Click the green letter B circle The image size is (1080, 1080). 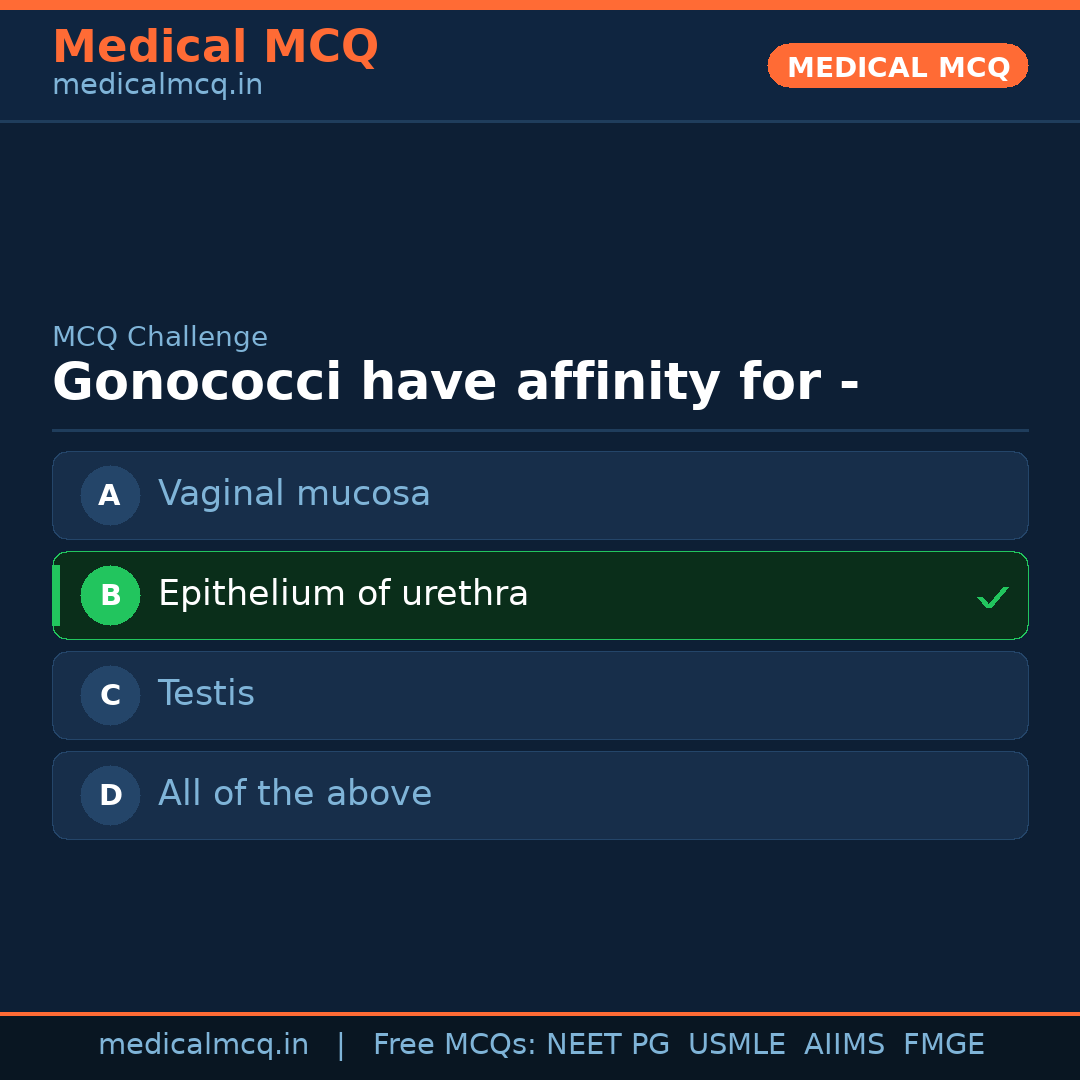pyautogui.click(x=110, y=595)
